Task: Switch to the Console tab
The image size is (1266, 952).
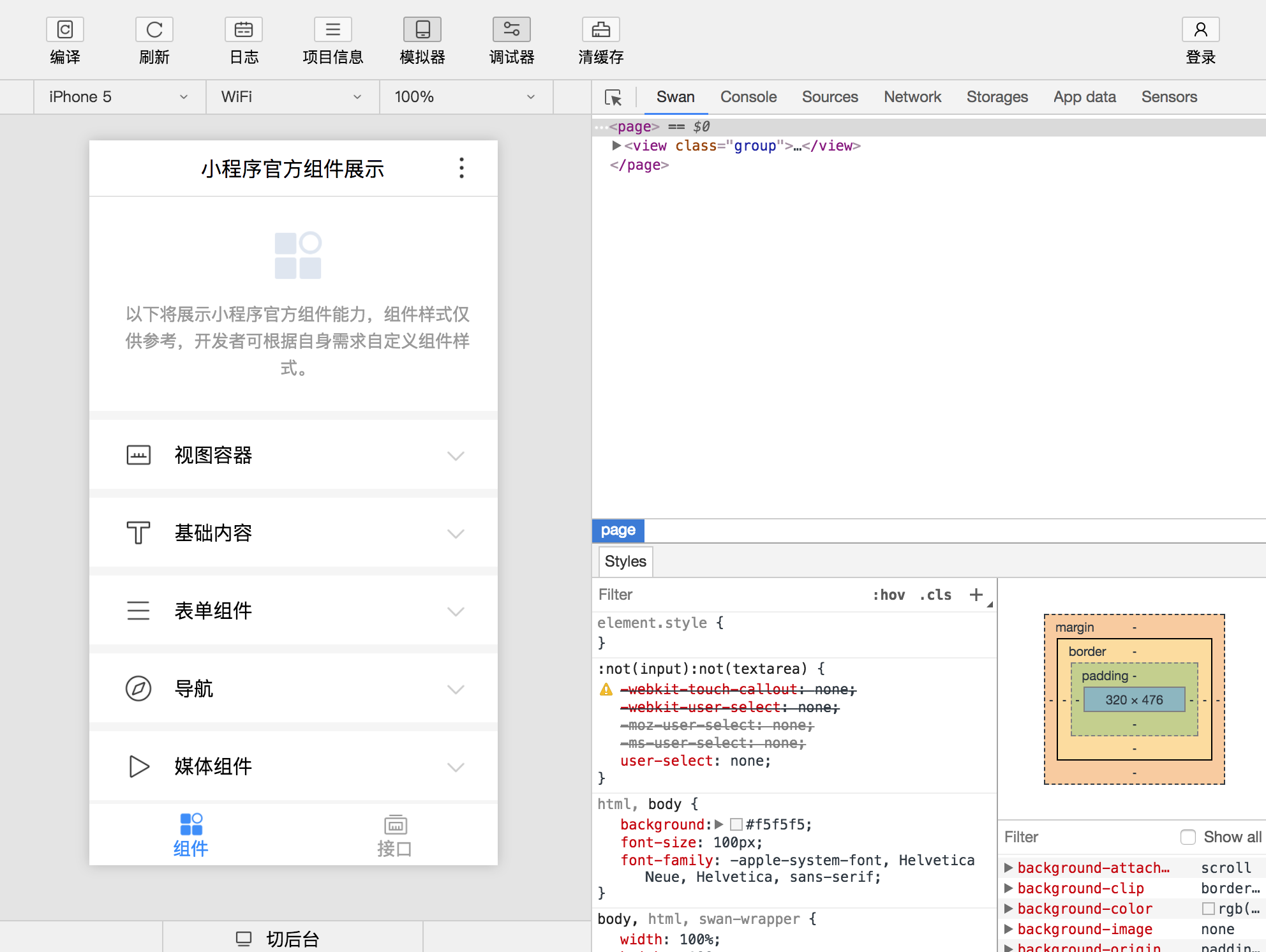Action: click(748, 97)
